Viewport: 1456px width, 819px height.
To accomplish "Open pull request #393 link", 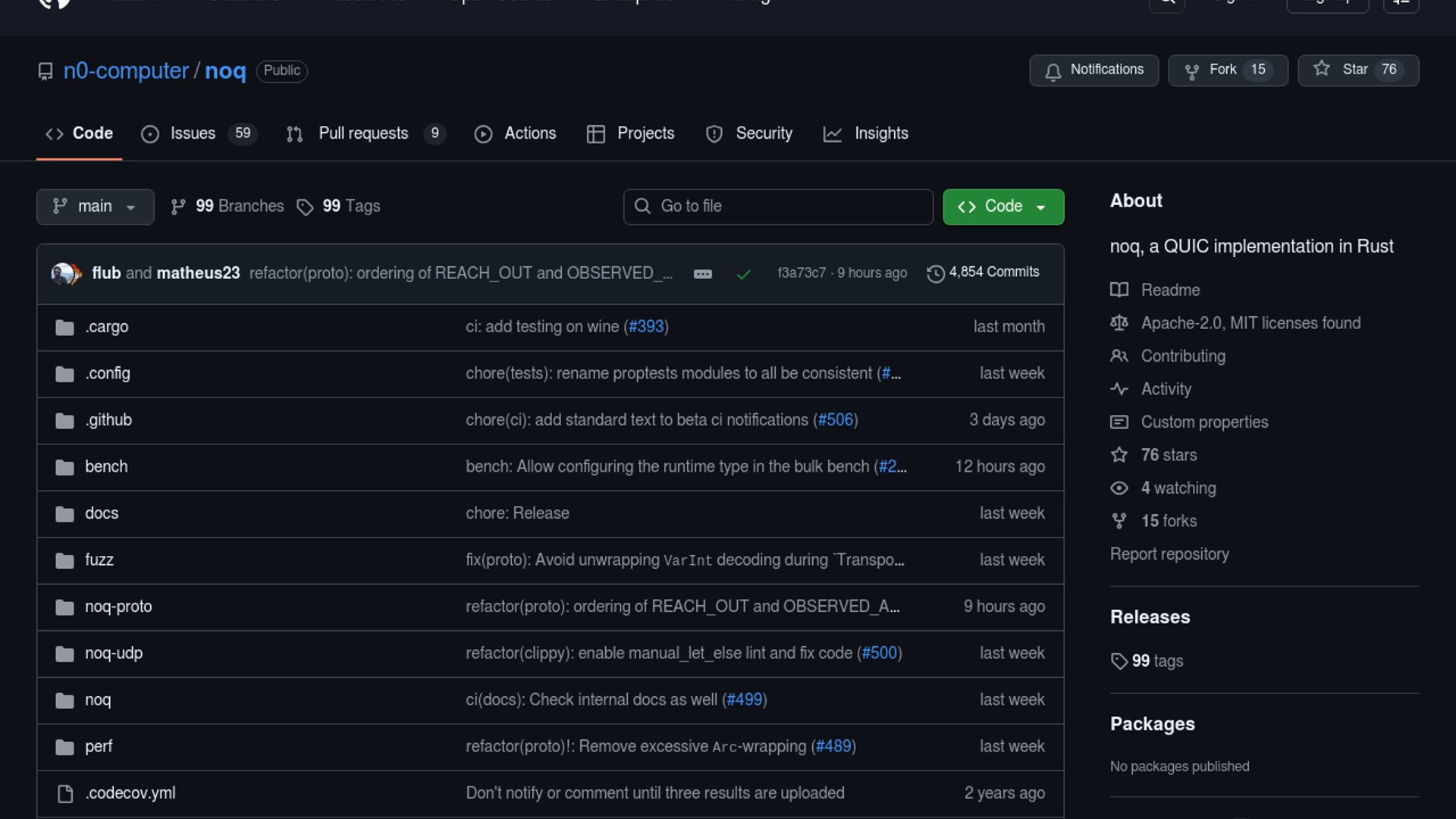I will 646,327.
